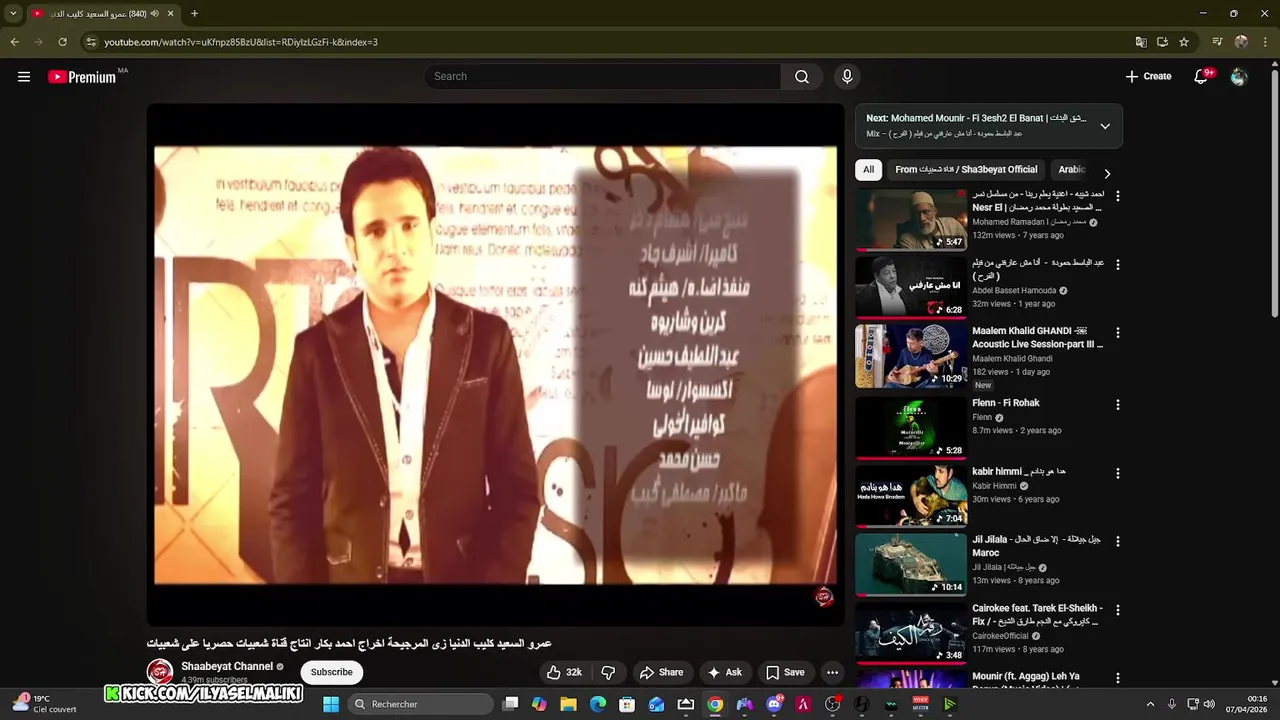This screenshot has width=1280, height=720.
Task: Mute tab via speaker icon on tab
Action: click(154, 14)
